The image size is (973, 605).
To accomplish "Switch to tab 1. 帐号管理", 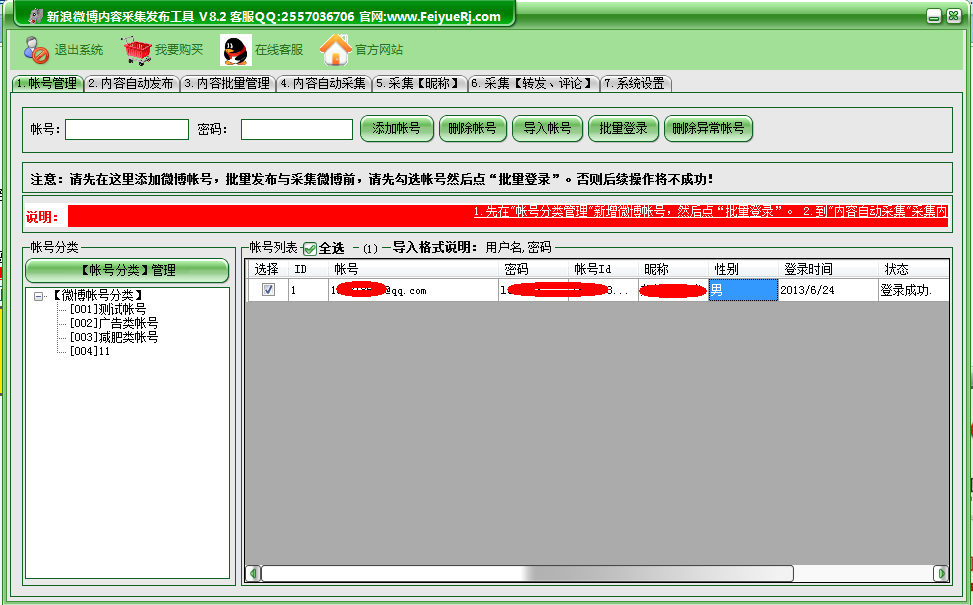I will pos(47,83).
